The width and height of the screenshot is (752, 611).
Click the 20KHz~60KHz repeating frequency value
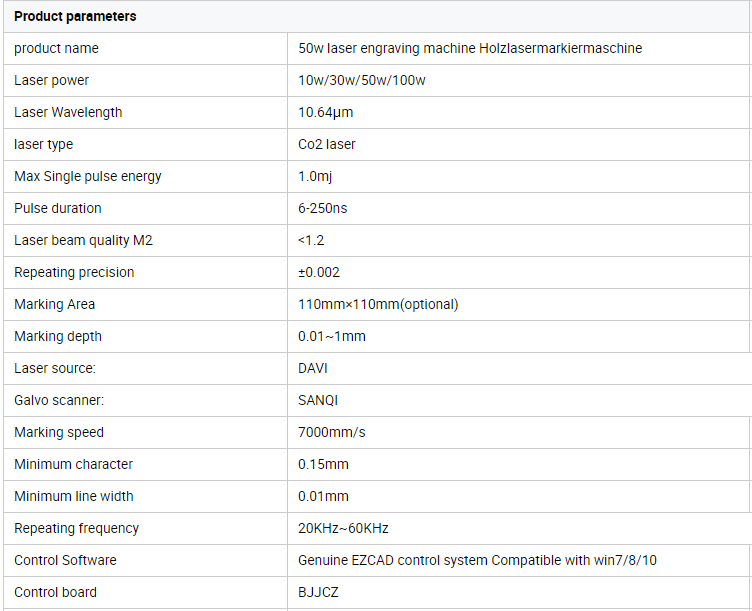pyautogui.click(x=343, y=528)
